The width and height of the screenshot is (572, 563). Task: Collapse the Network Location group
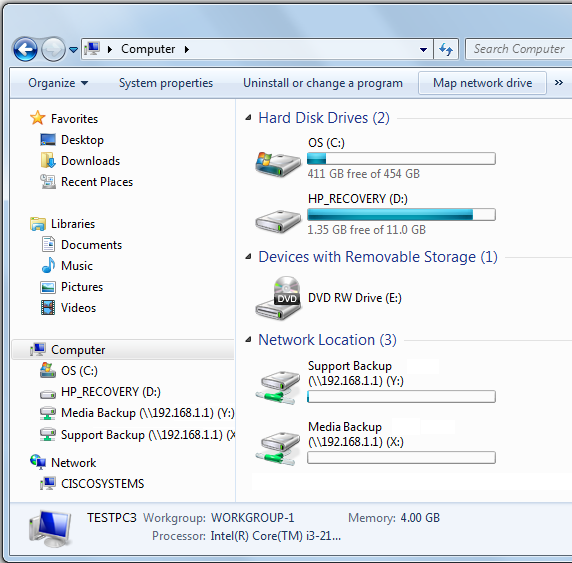248,340
